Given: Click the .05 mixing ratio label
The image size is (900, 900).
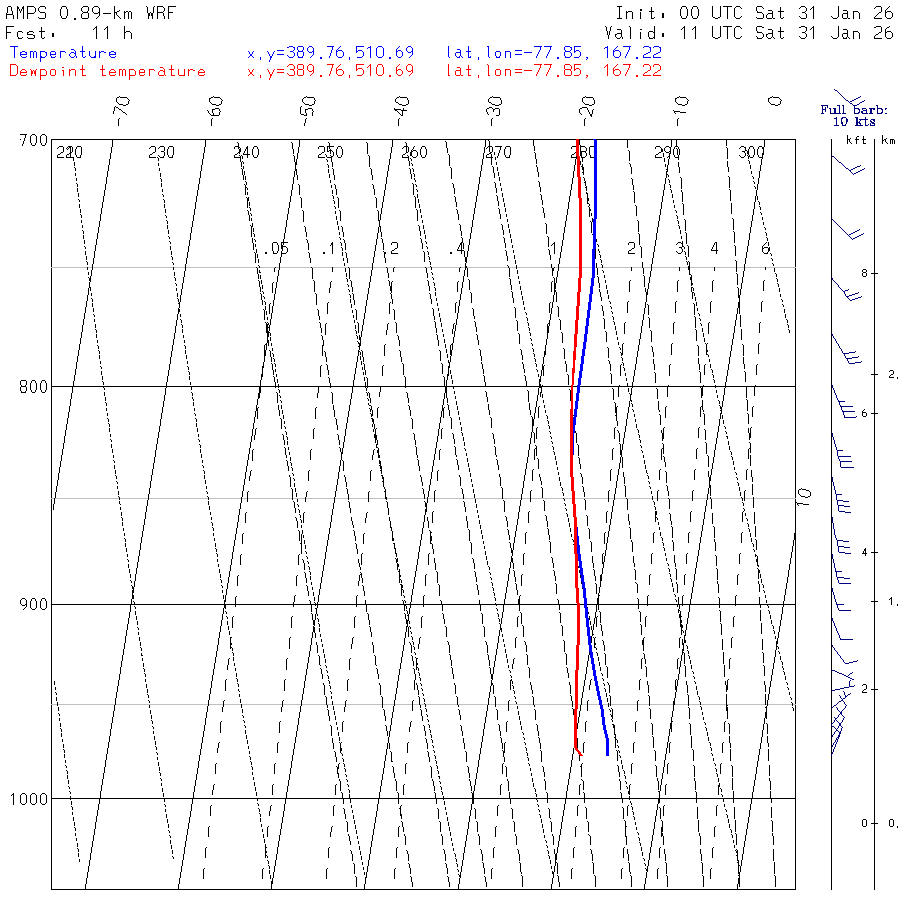Looking at the screenshot, I should [x=276, y=248].
